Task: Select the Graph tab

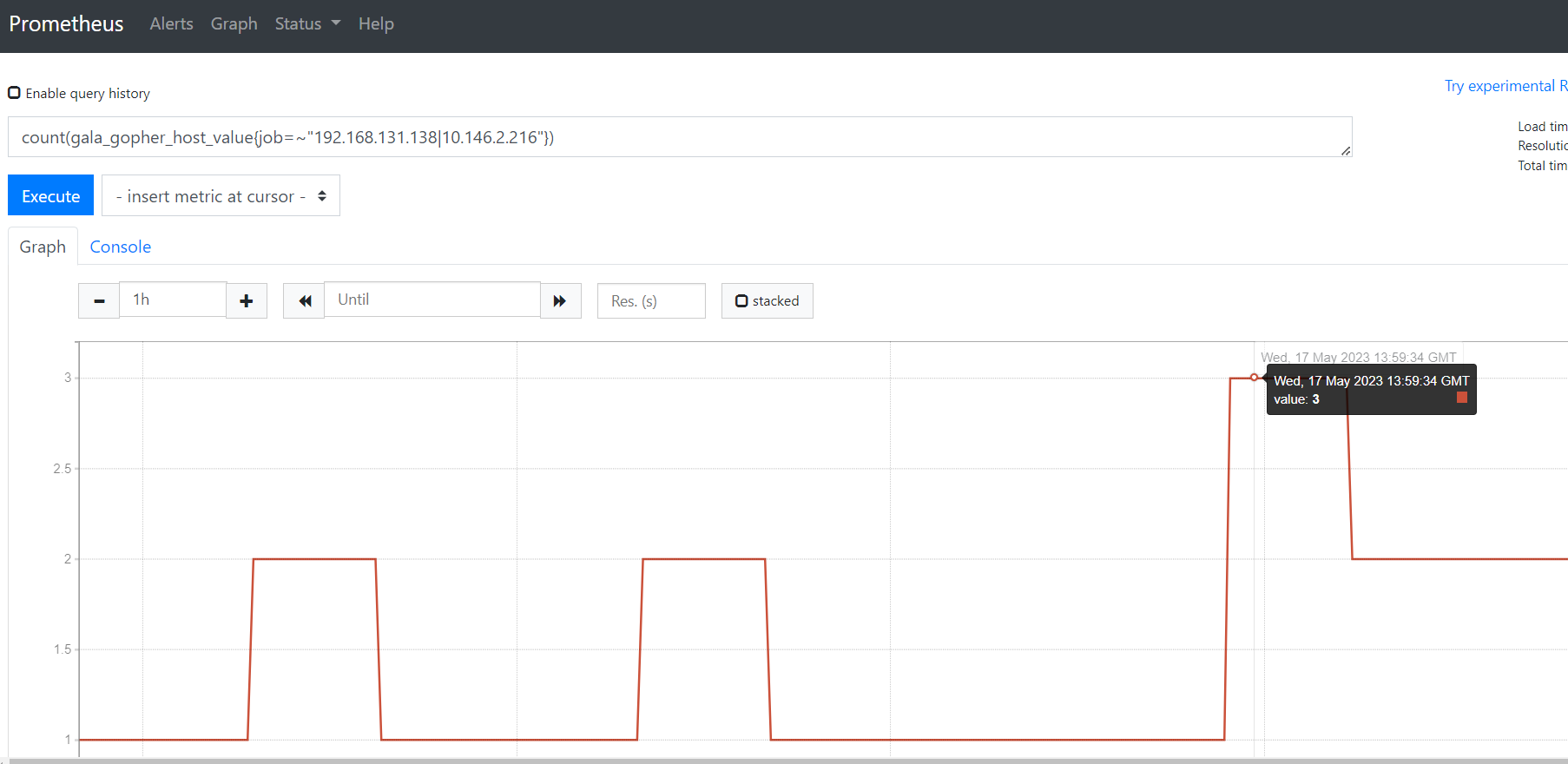Action: pos(43,247)
